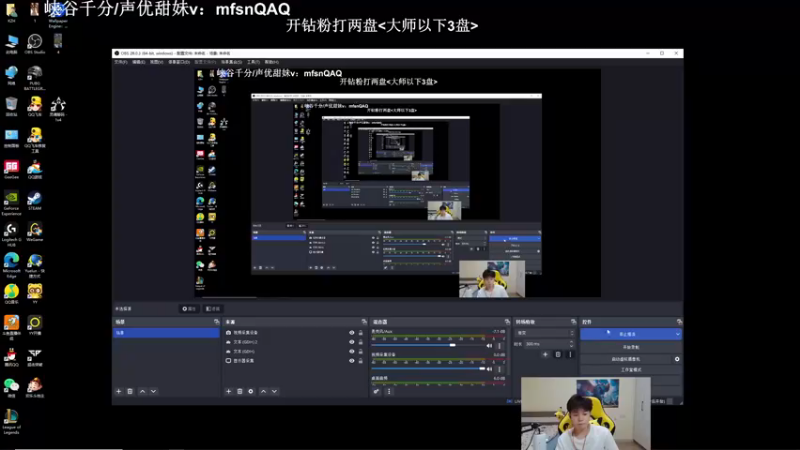Screen dimensions: 800x450
Task: Move the scene up with arrow icon
Action: pos(142,391)
